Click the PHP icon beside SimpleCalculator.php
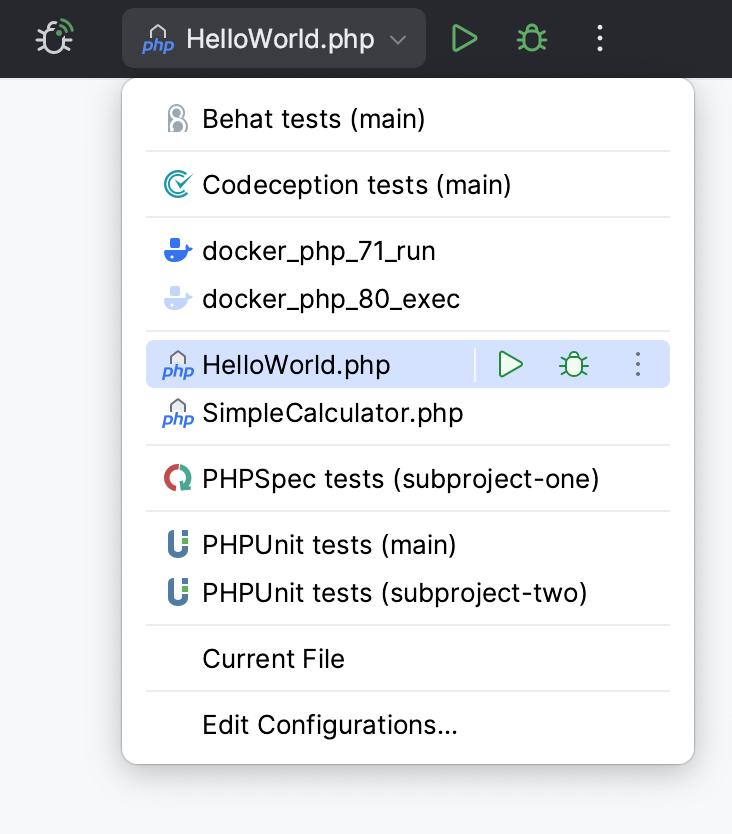Image resolution: width=732 pixels, height=834 pixels. click(x=176, y=412)
